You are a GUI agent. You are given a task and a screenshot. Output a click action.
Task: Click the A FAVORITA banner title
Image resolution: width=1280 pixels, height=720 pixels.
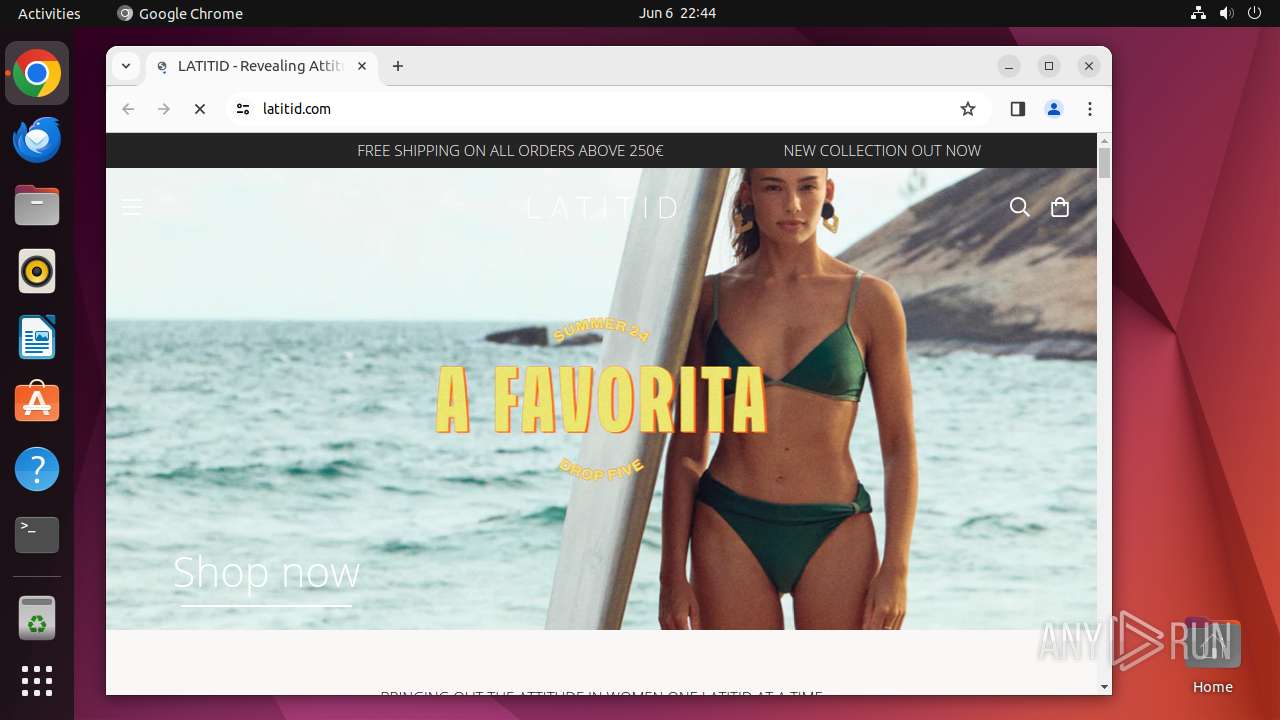tap(602, 400)
